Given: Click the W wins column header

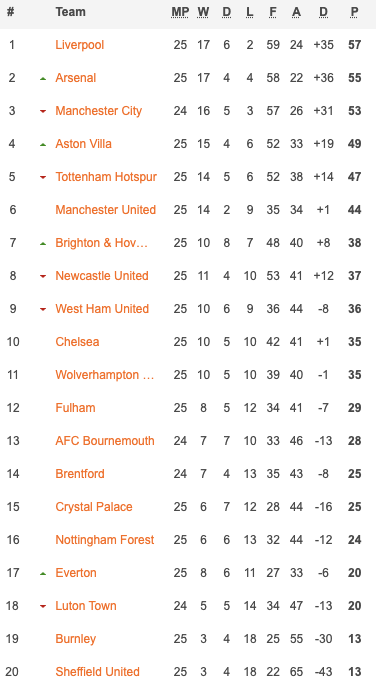Looking at the screenshot, I should coord(203,12).
